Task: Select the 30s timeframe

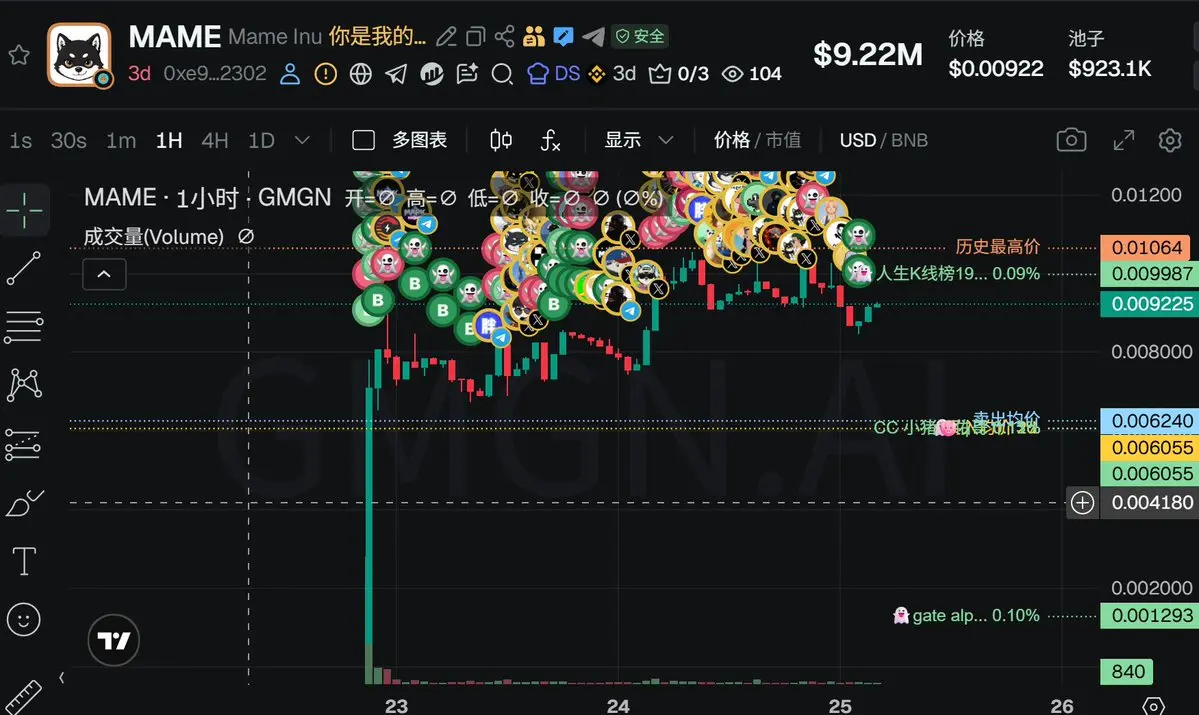Action: pos(69,141)
